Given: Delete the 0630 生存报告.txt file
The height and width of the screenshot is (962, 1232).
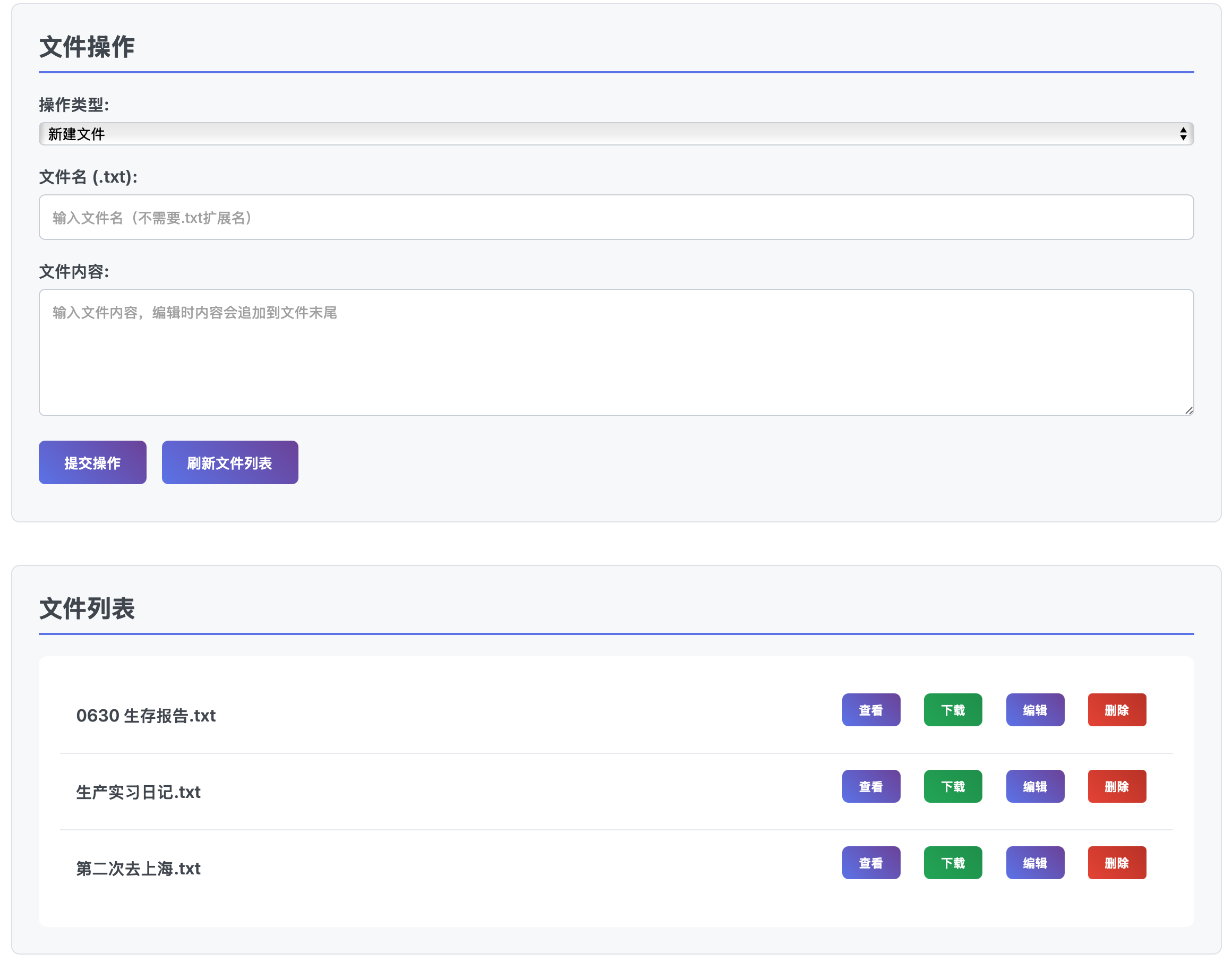Looking at the screenshot, I should pyautogui.click(x=1117, y=710).
